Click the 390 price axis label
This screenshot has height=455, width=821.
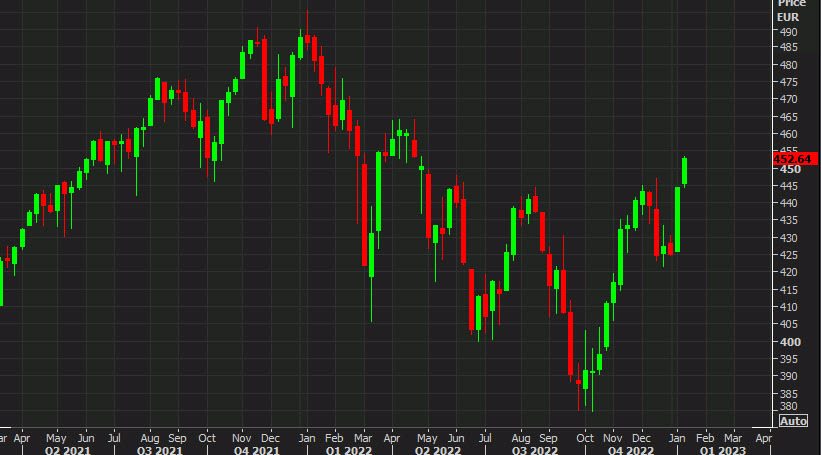pos(789,376)
